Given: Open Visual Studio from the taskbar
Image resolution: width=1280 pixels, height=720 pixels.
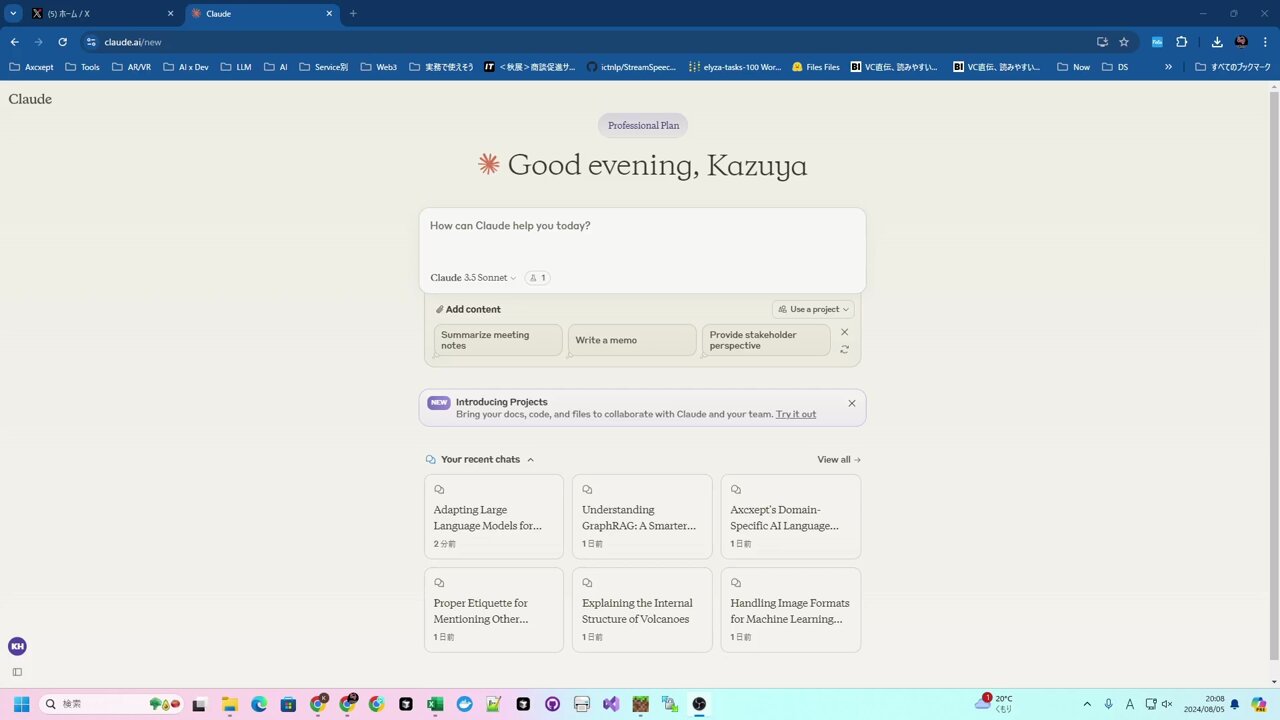Looking at the screenshot, I should pyautogui.click(x=611, y=704).
